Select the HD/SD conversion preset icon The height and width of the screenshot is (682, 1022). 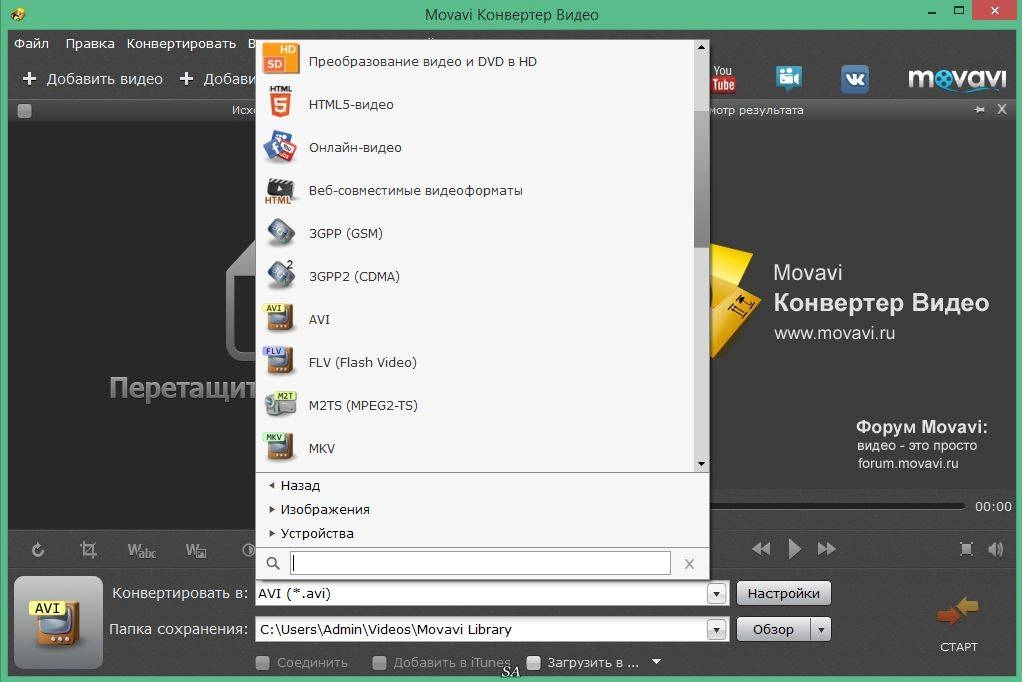coord(281,59)
